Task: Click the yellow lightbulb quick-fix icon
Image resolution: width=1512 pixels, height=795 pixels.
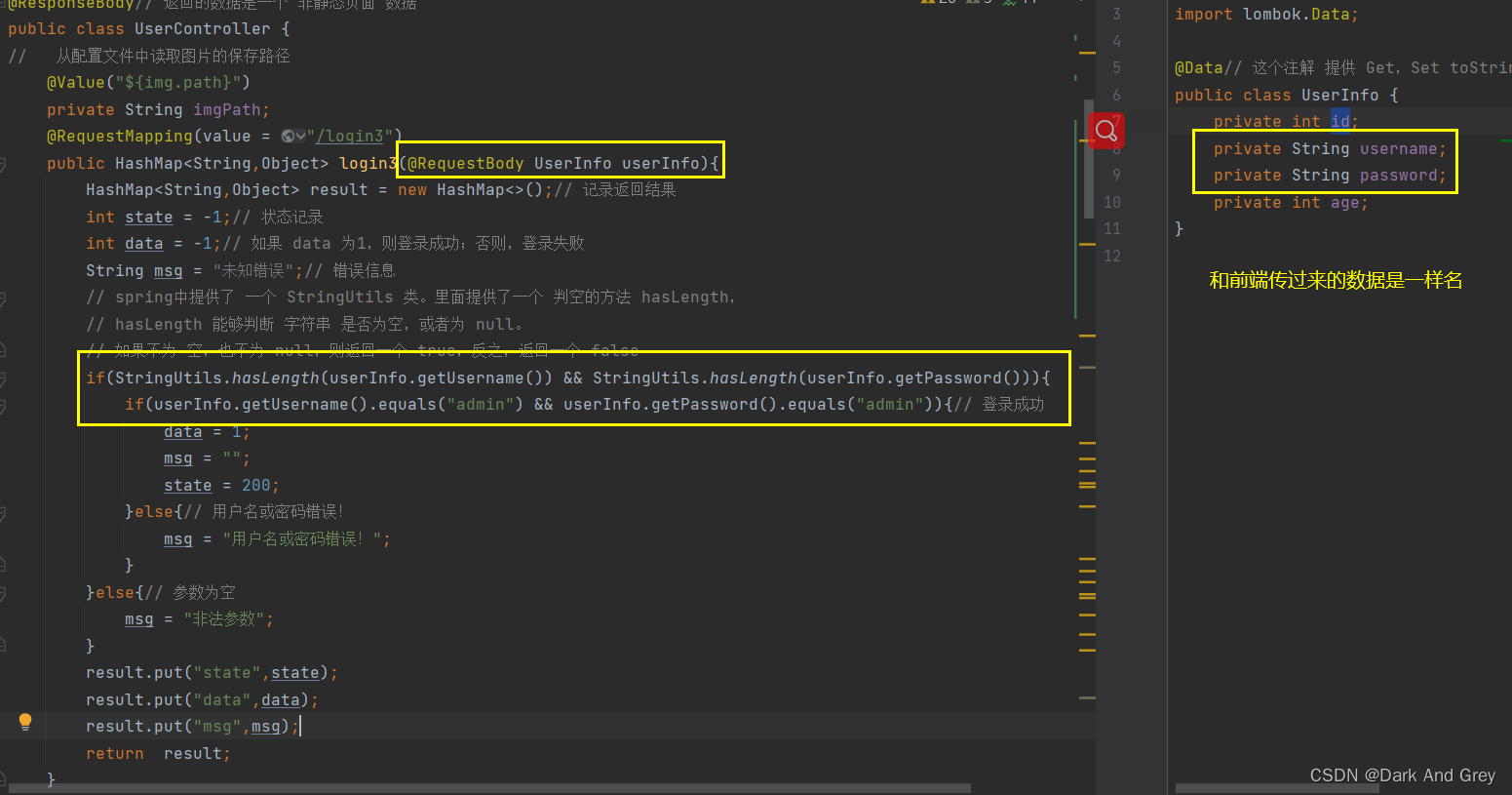Action: [25, 722]
